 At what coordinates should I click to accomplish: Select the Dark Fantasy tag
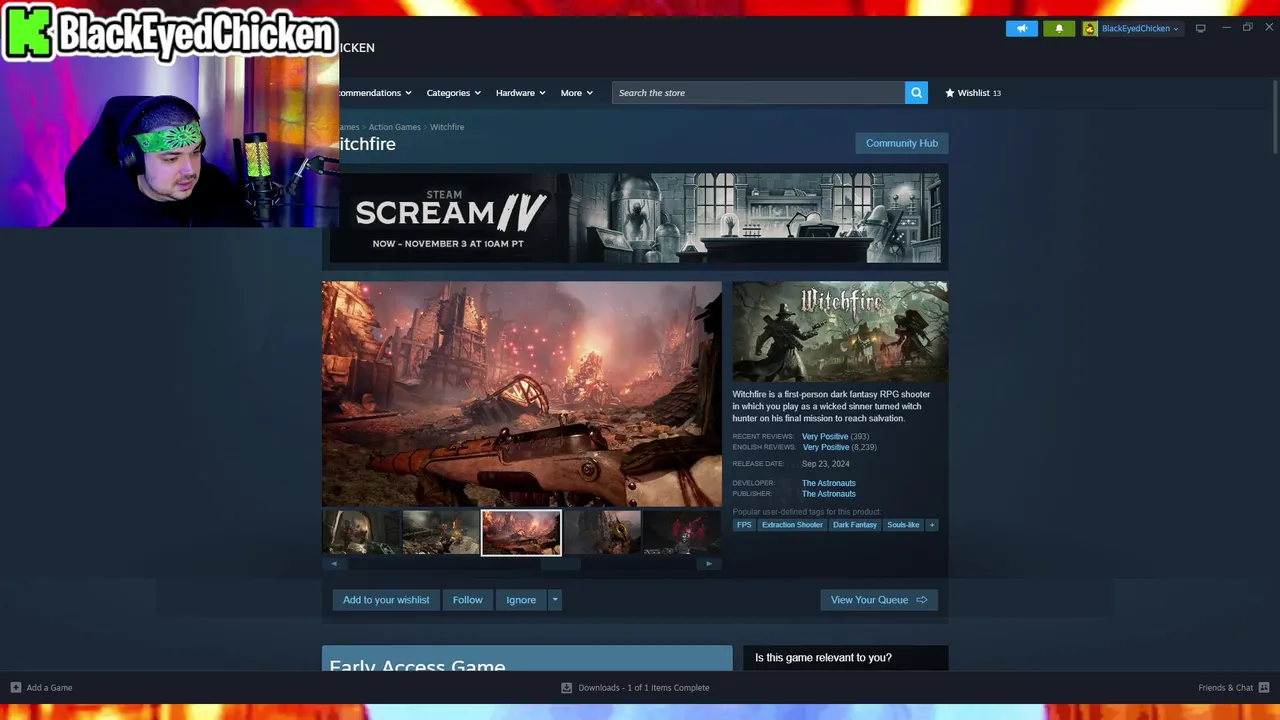point(855,525)
